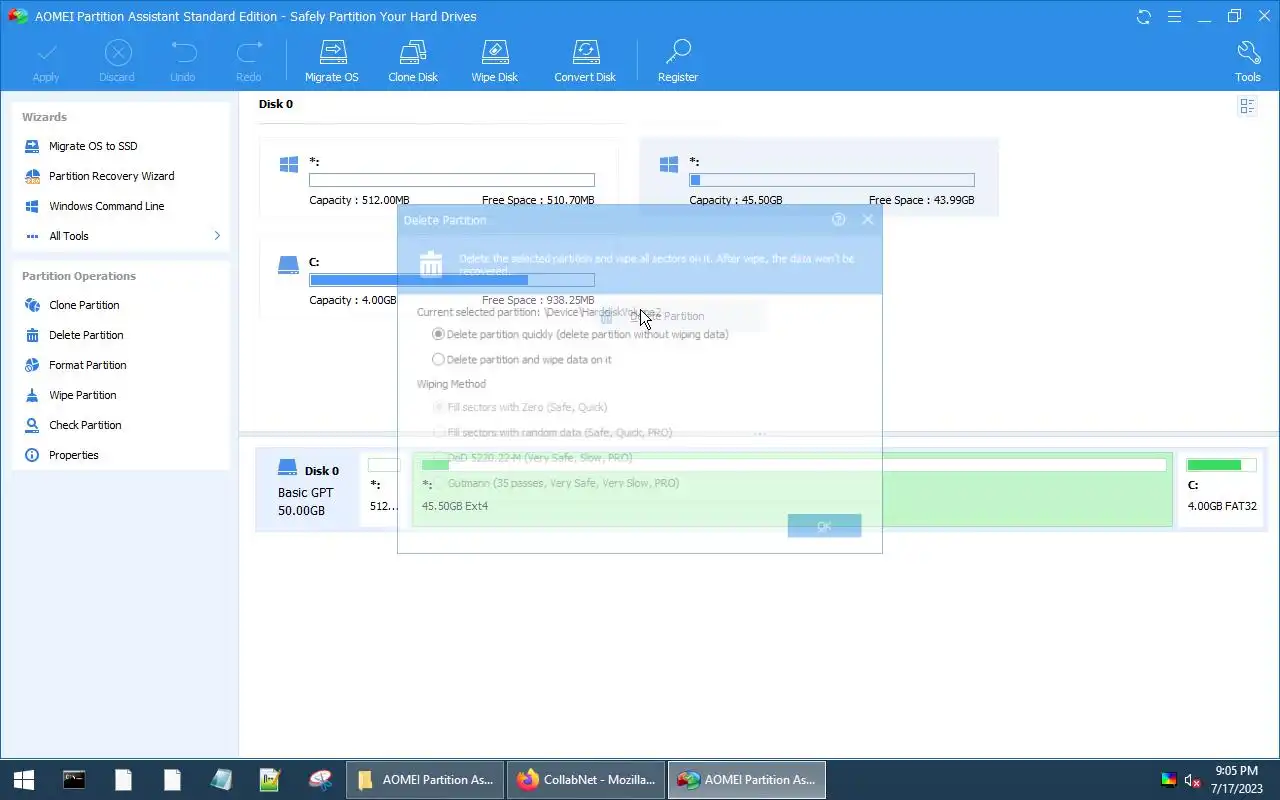The image size is (1280, 800).
Task: Click the Apply toolbar button
Action: [46, 61]
